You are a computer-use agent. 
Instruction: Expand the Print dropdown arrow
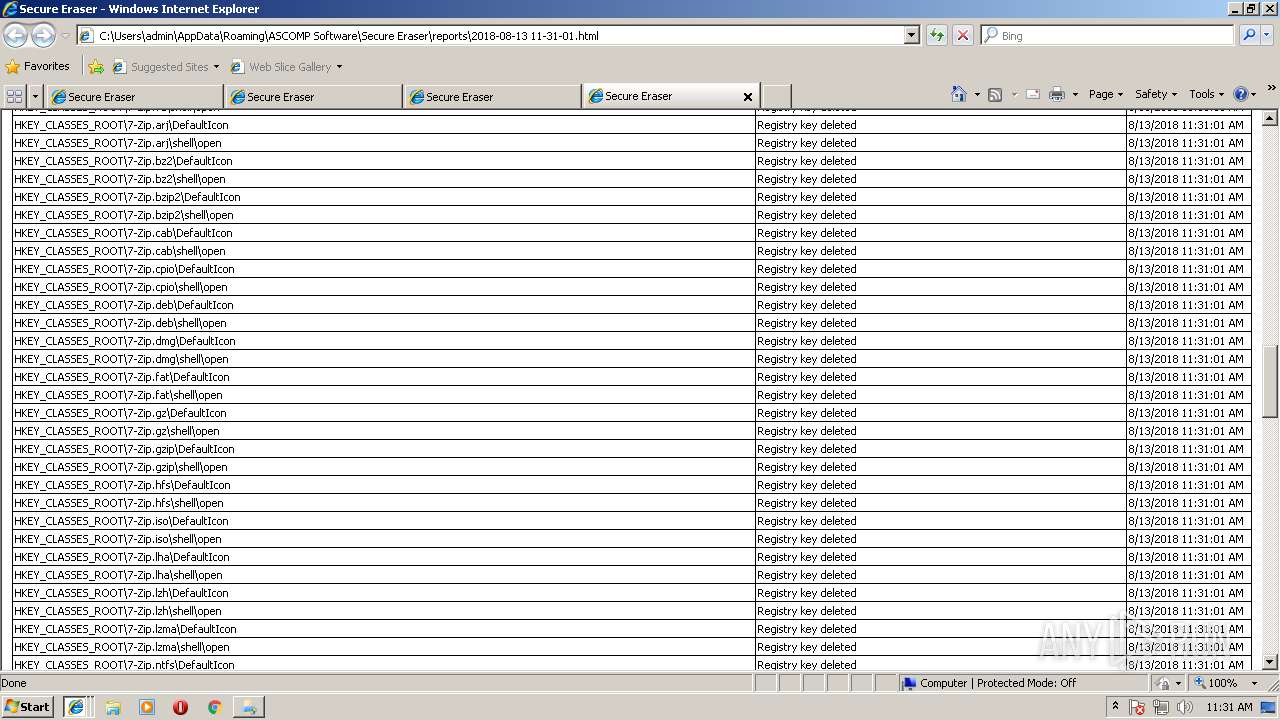click(1075, 95)
